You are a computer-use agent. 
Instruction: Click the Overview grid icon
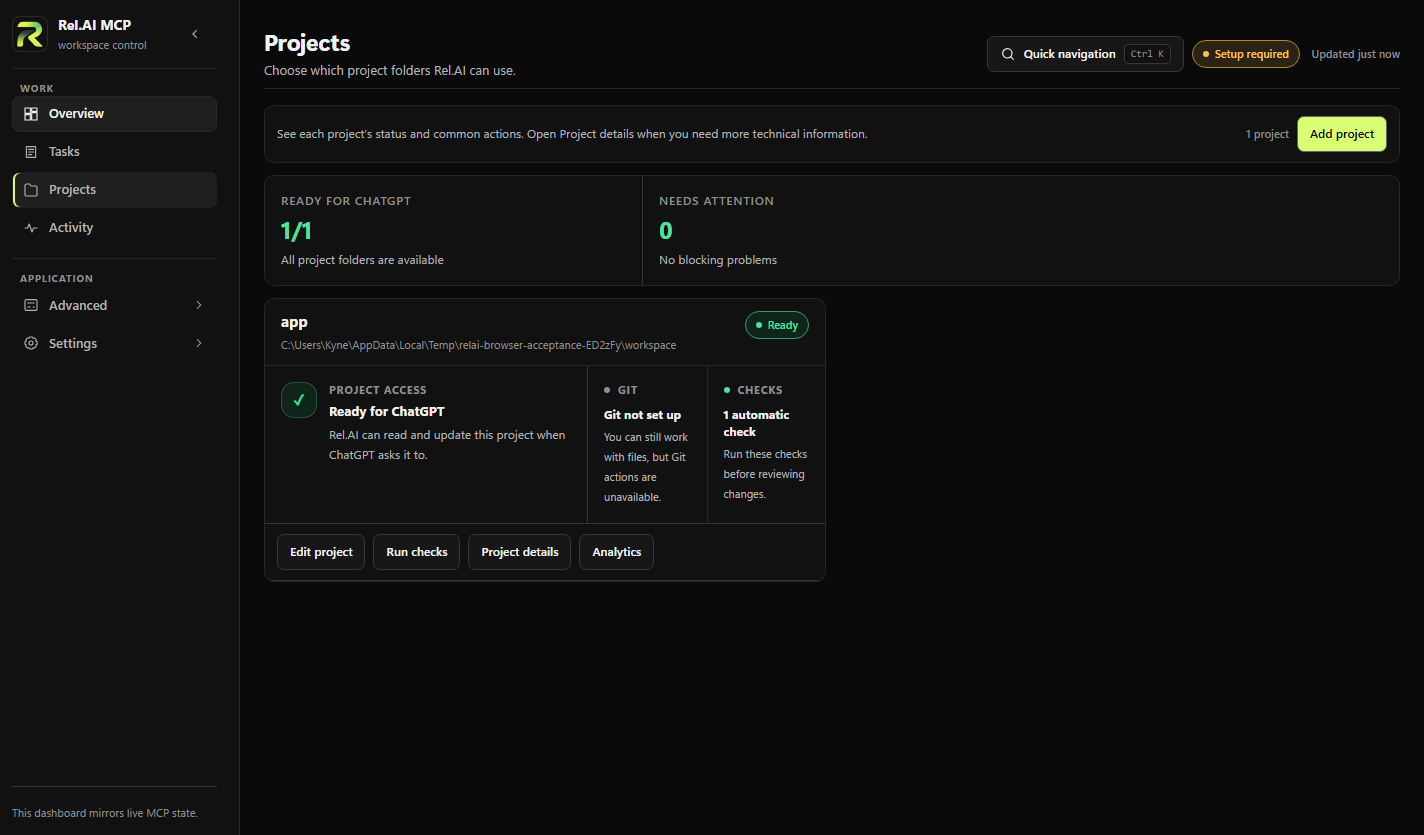(x=31, y=114)
